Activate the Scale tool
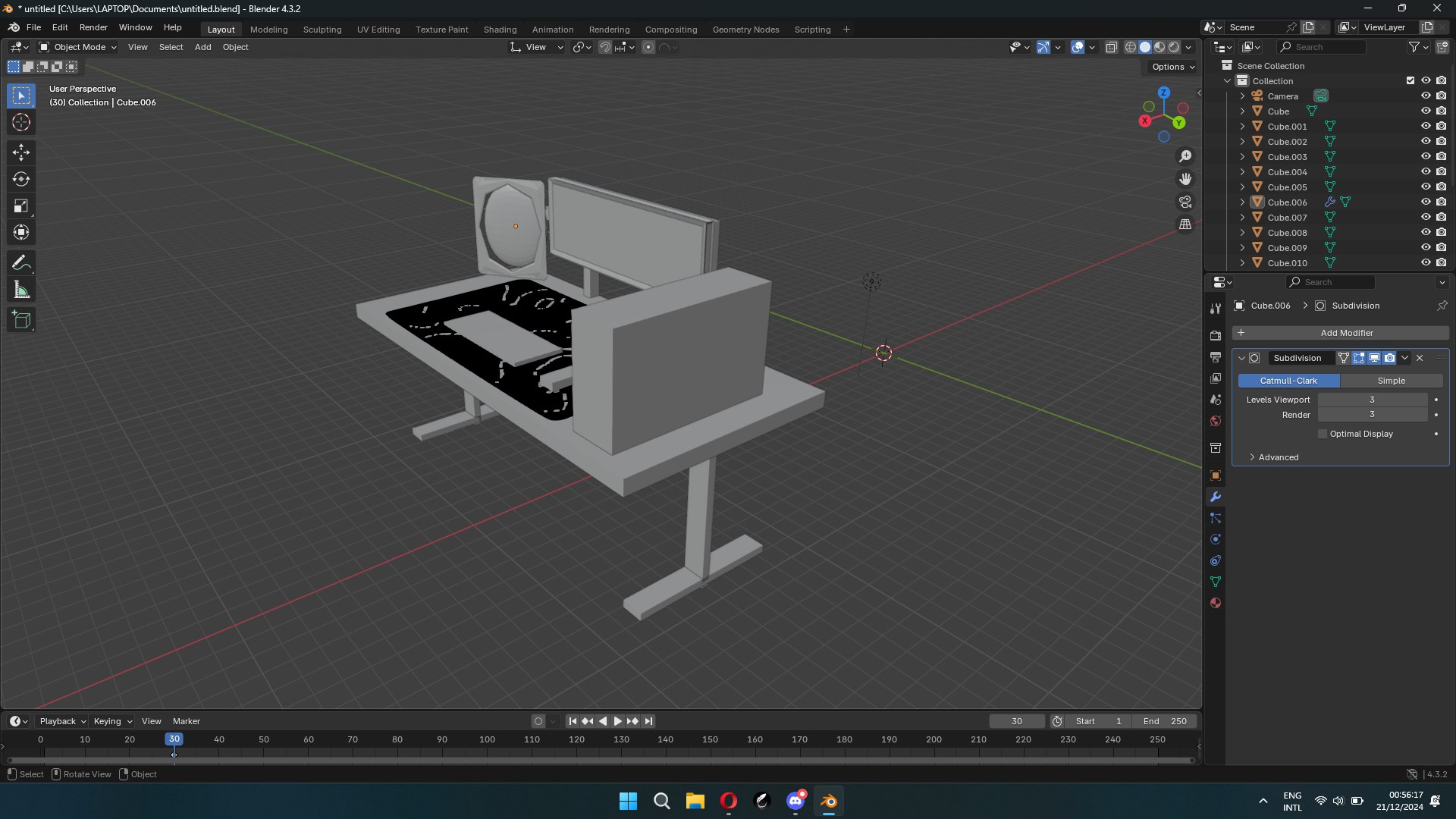1456x819 pixels. coord(21,206)
